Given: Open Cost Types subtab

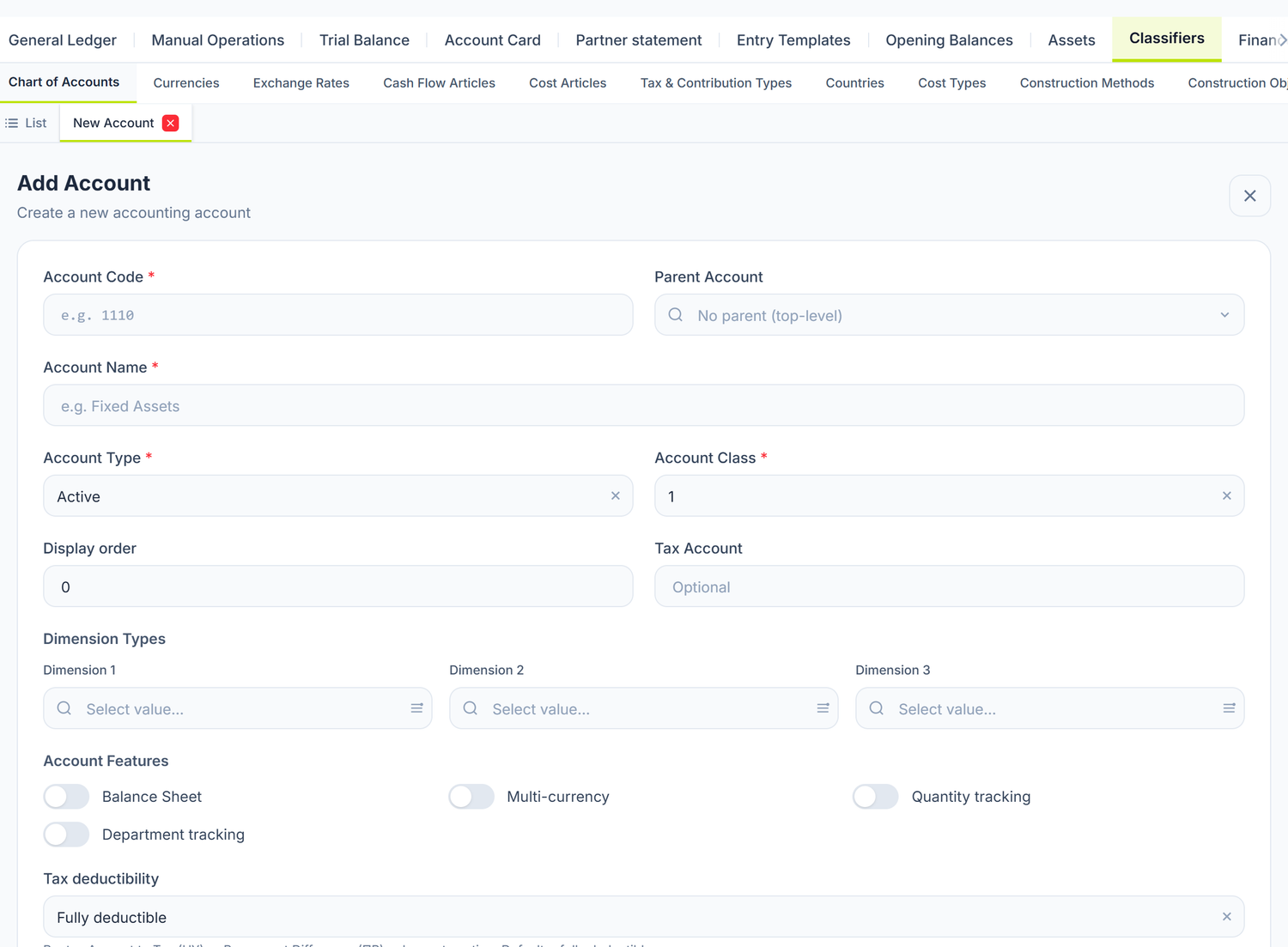Looking at the screenshot, I should (x=951, y=83).
